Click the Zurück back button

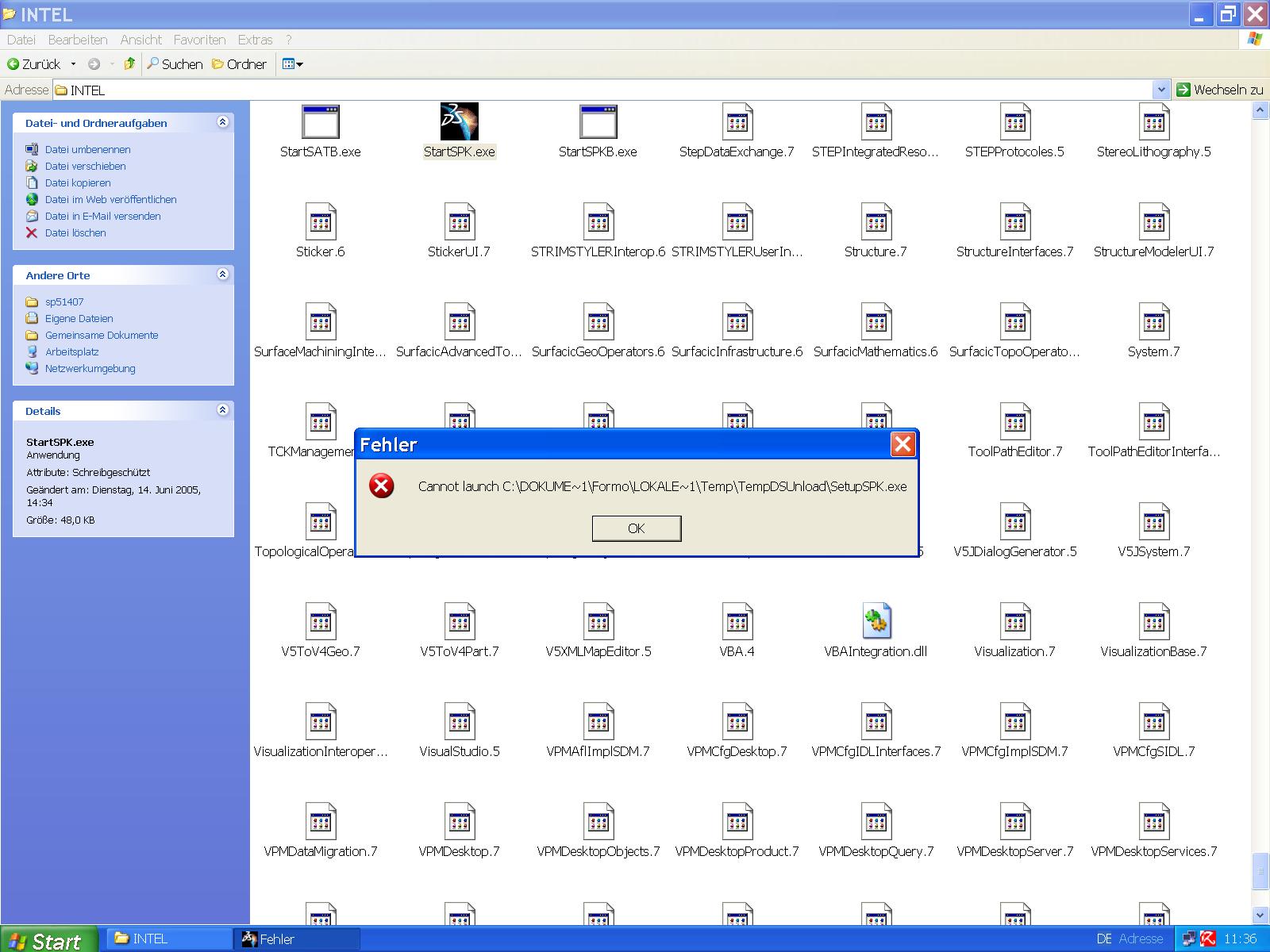pyautogui.click(x=33, y=64)
